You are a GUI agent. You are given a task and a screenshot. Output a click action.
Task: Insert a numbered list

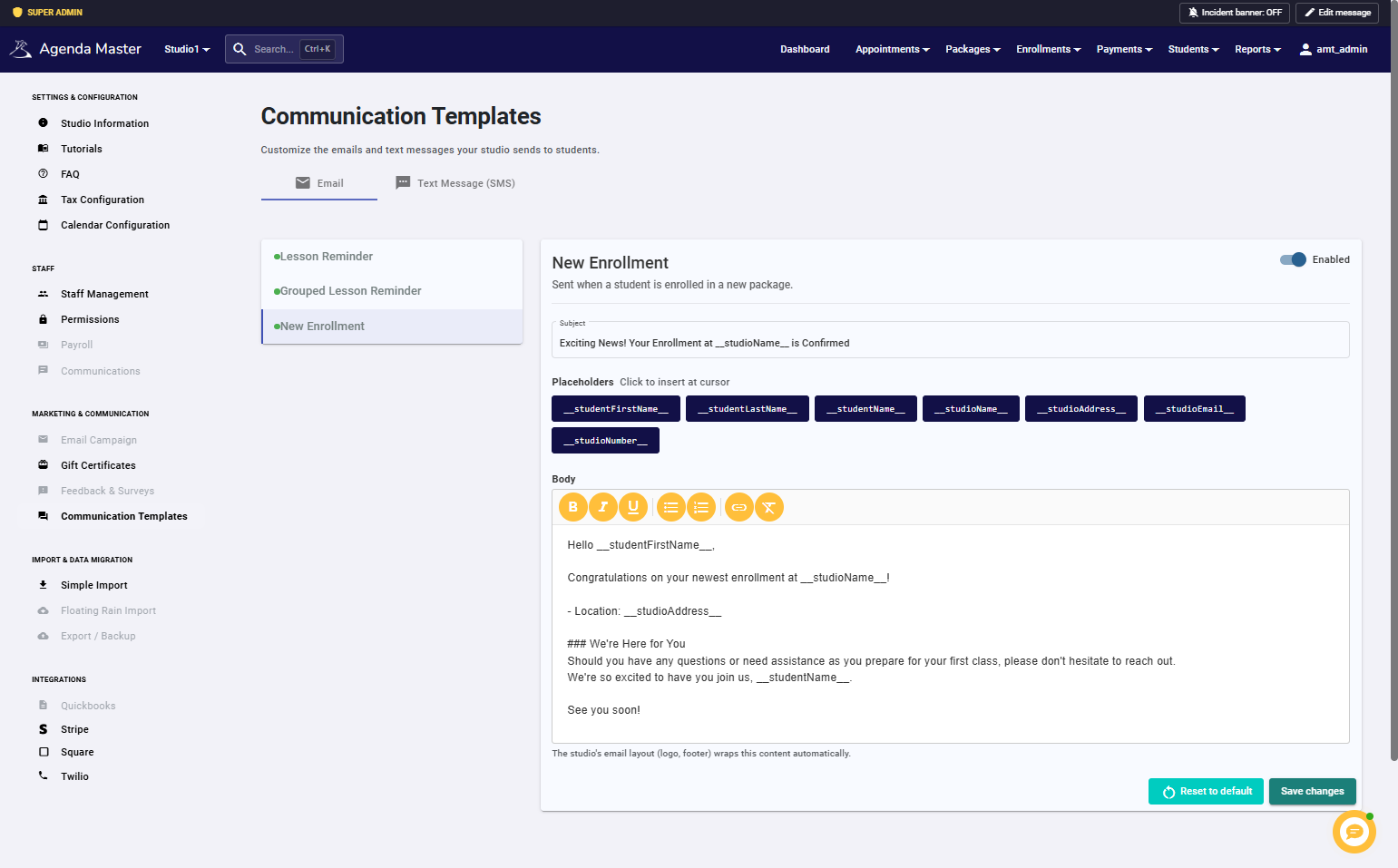[x=701, y=507]
